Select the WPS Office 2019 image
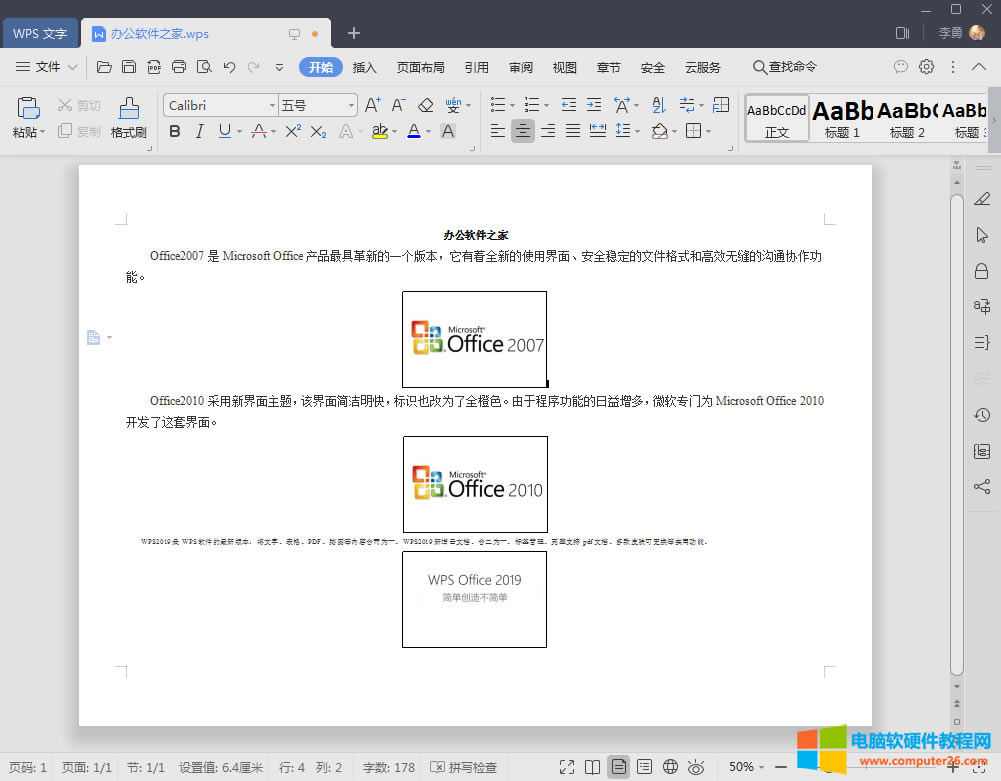 click(x=474, y=599)
